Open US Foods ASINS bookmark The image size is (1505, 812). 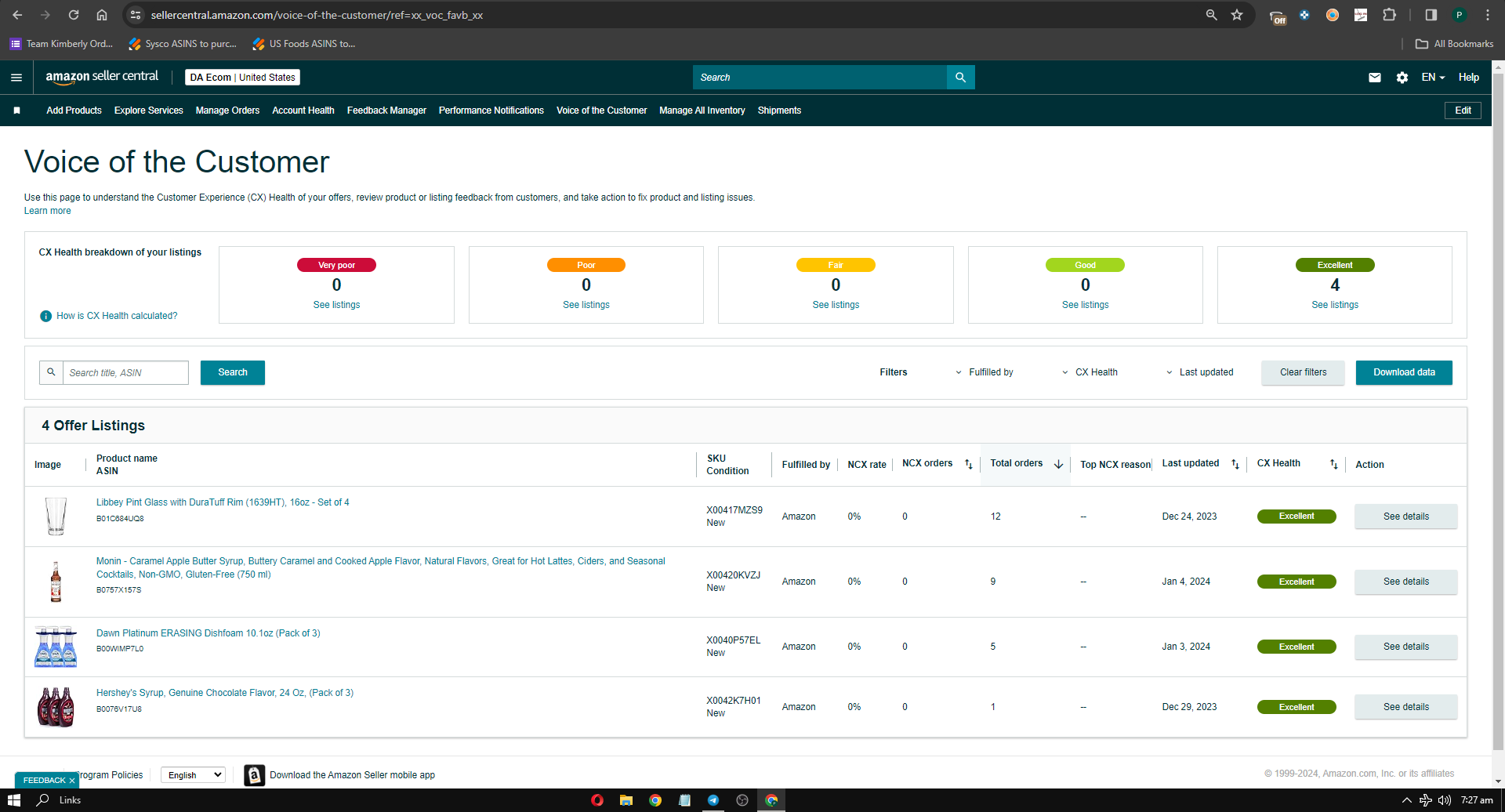click(x=303, y=44)
